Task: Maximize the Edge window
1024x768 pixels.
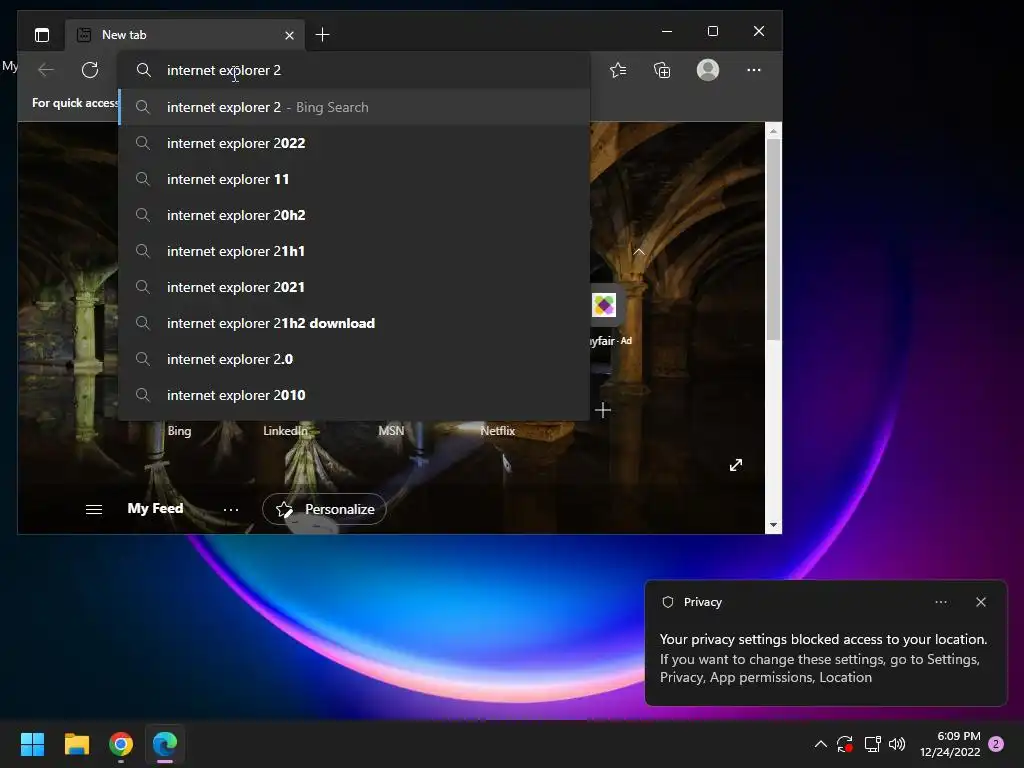Action: [x=713, y=31]
